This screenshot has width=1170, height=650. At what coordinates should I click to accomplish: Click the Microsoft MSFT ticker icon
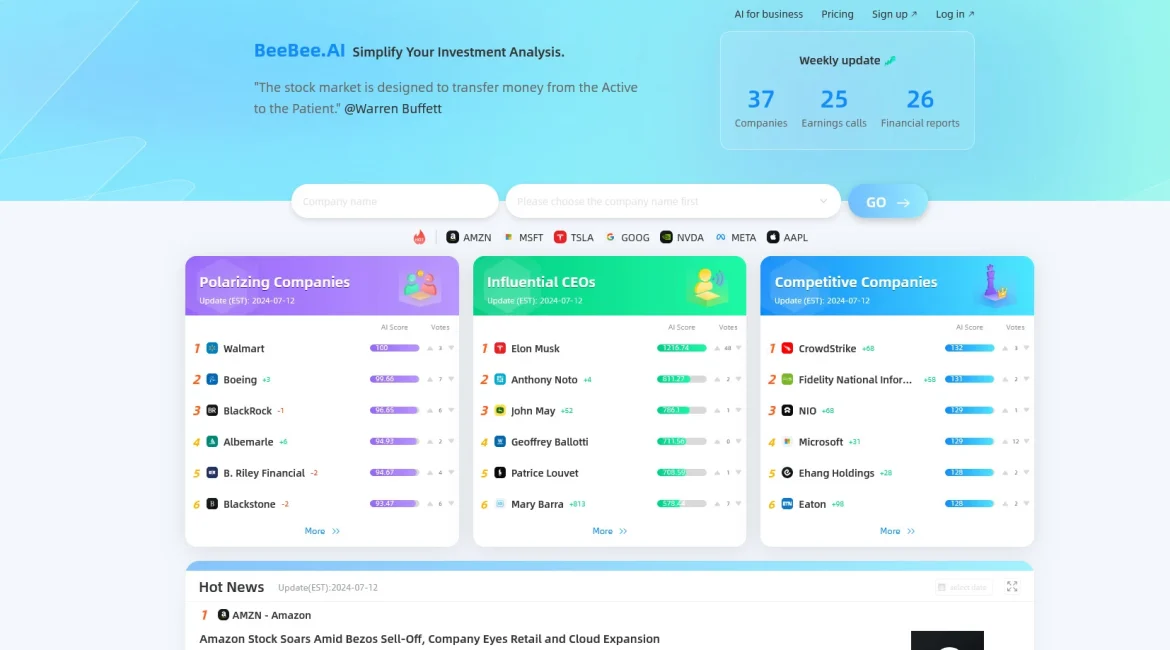(509, 237)
